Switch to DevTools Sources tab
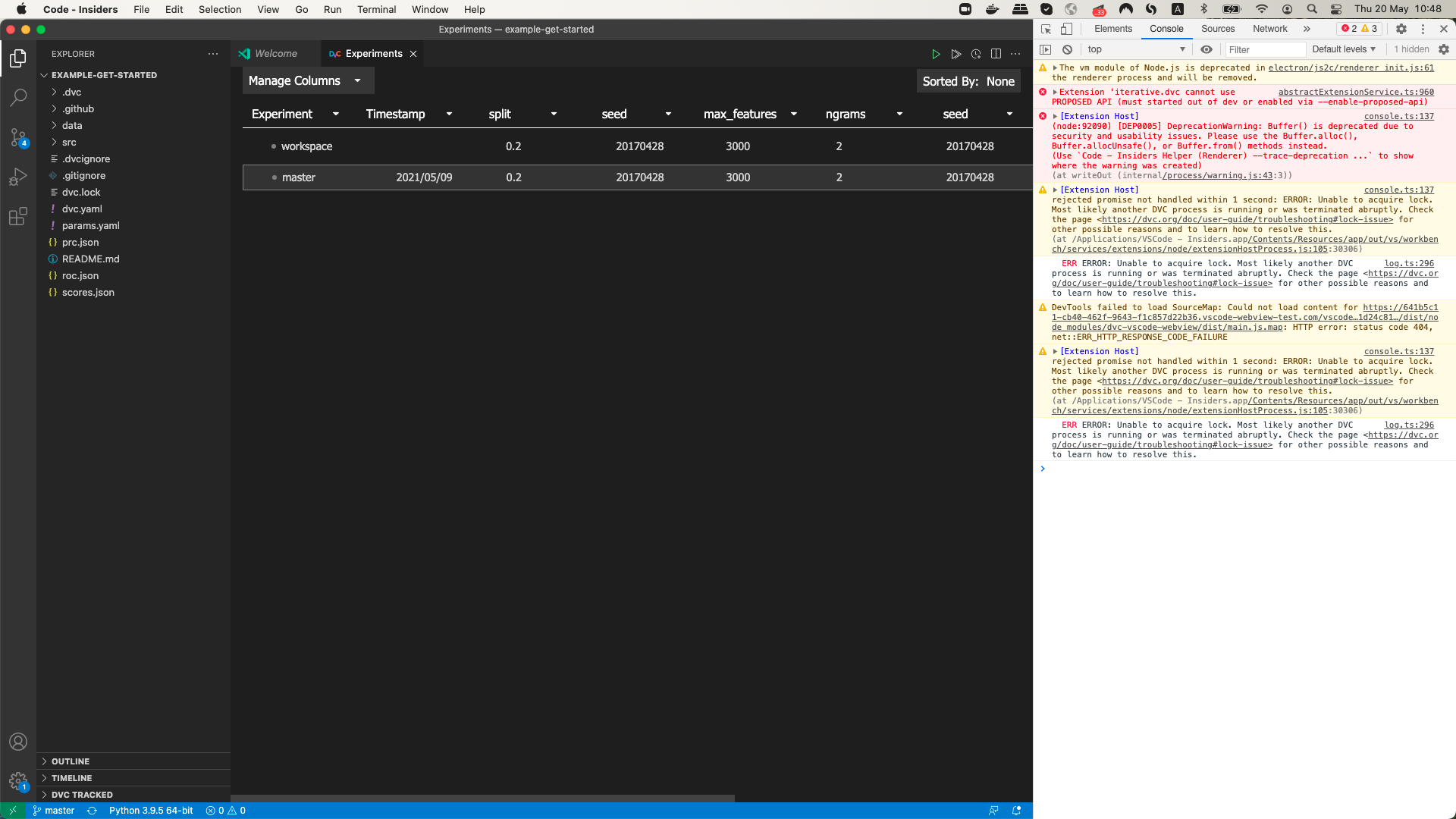 click(1218, 29)
